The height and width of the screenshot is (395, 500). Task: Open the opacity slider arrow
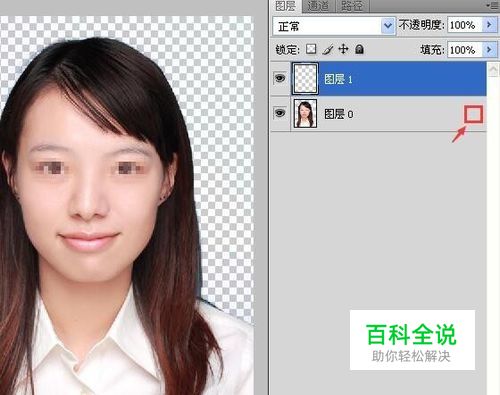click(489, 25)
